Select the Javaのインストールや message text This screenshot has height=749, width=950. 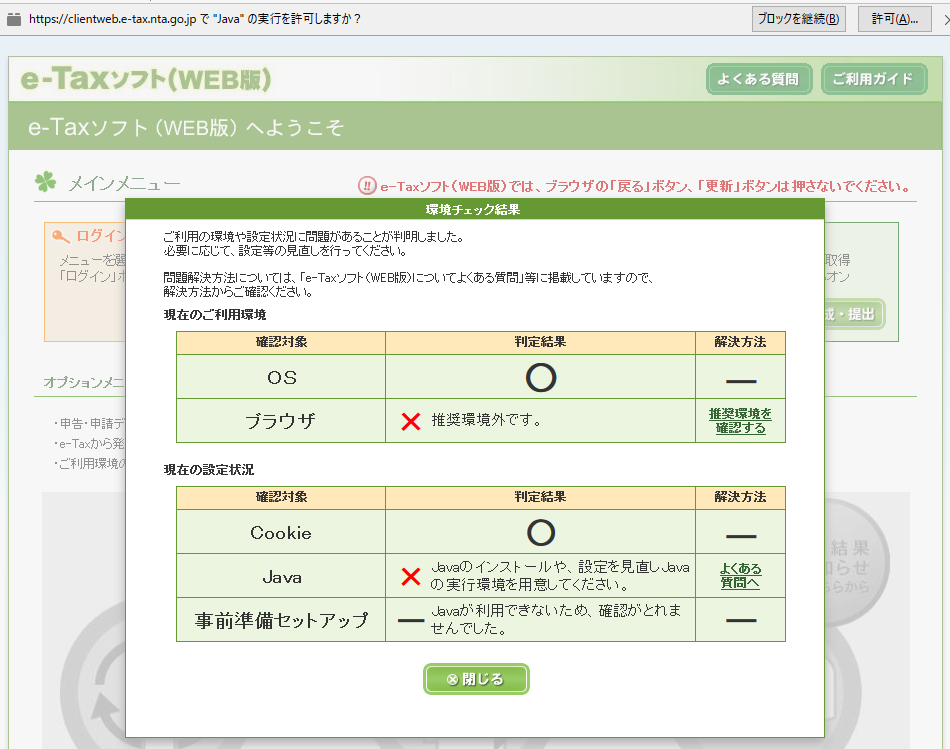point(560,576)
